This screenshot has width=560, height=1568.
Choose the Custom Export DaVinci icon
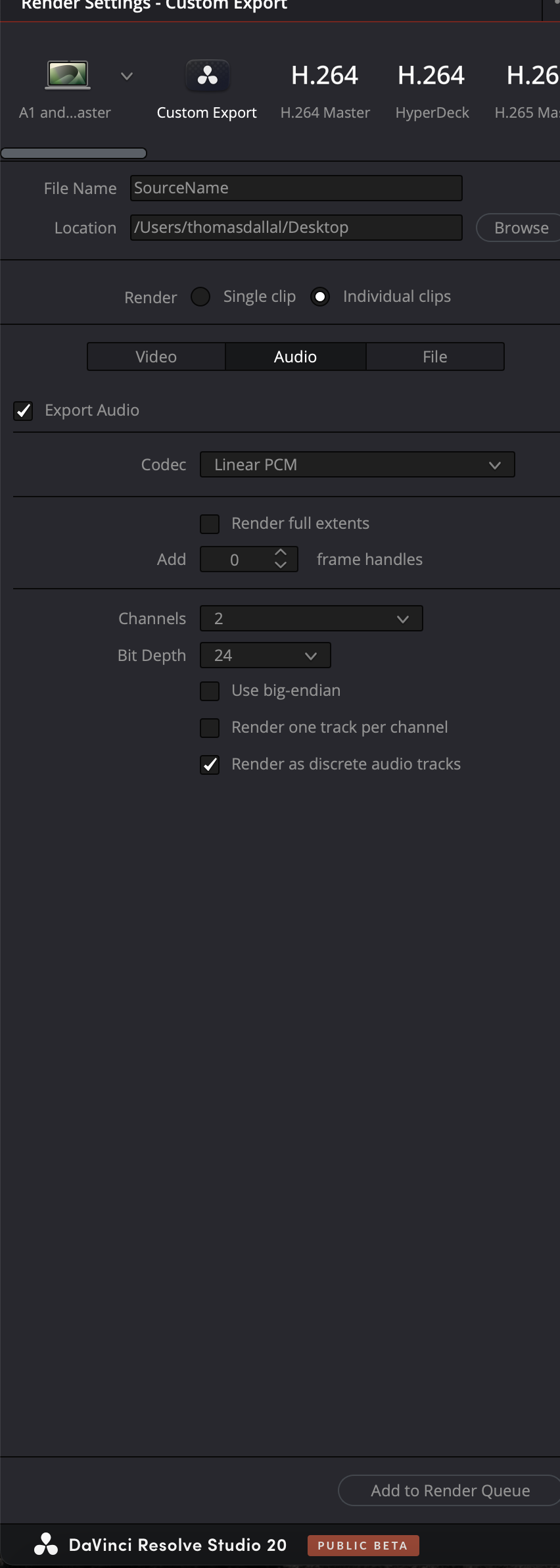(x=208, y=76)
